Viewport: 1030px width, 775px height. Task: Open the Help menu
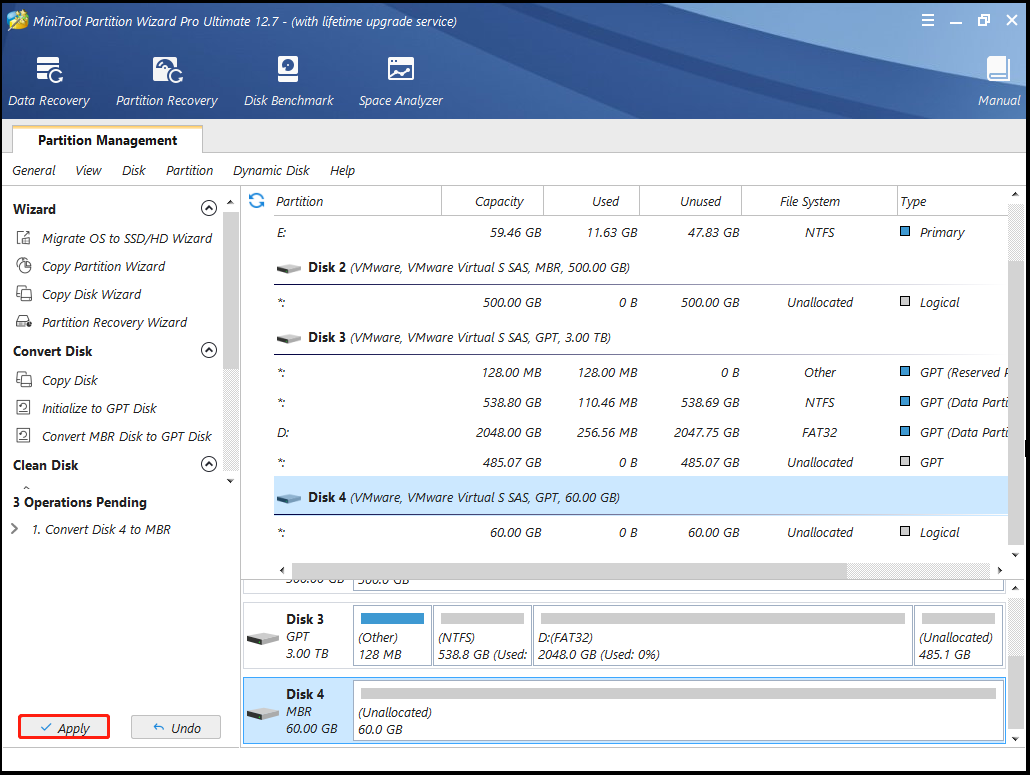[x=342, y=171]
